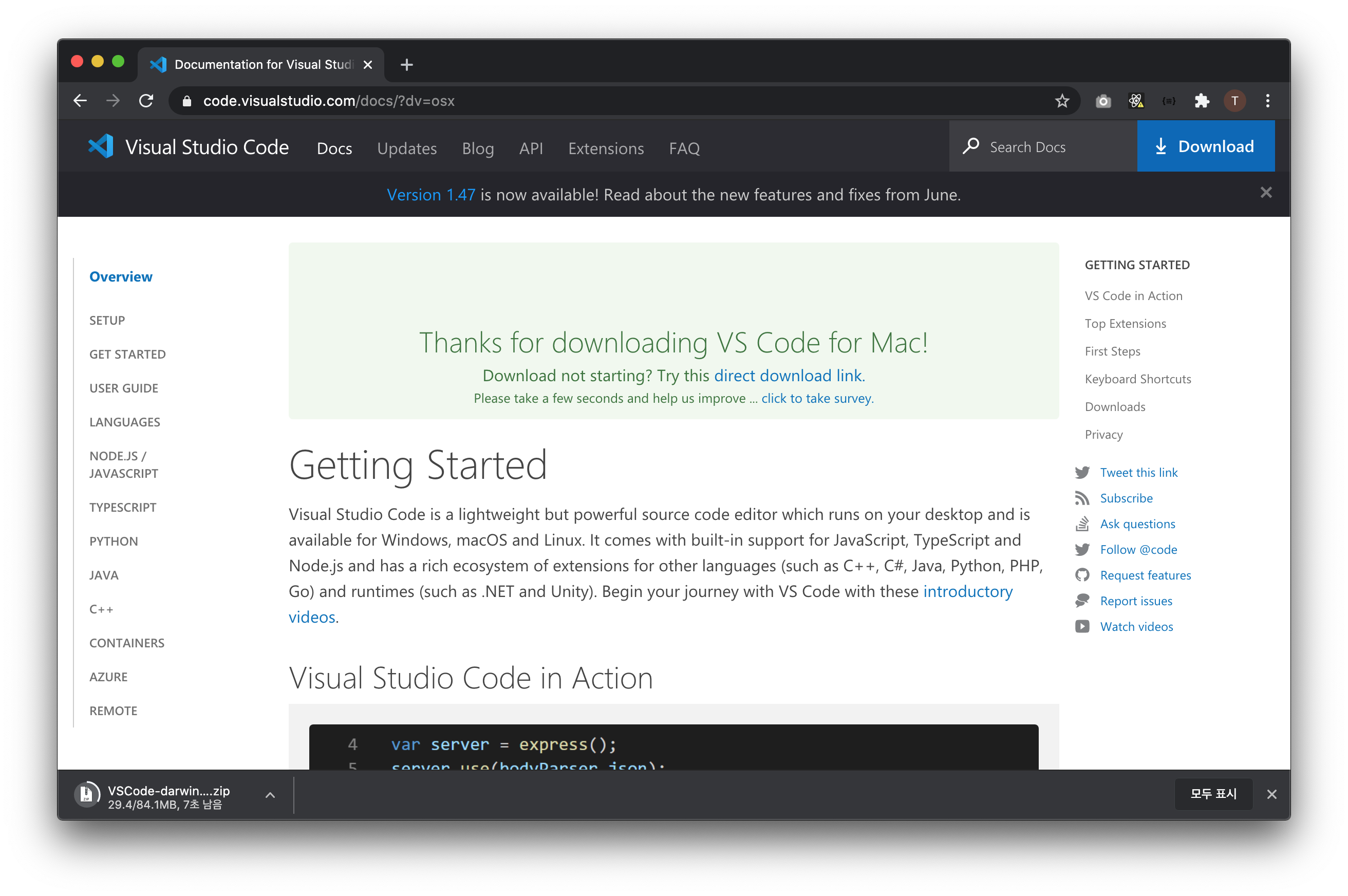
Task: Expand JAVA sidebar section
Action: point(104,575)
